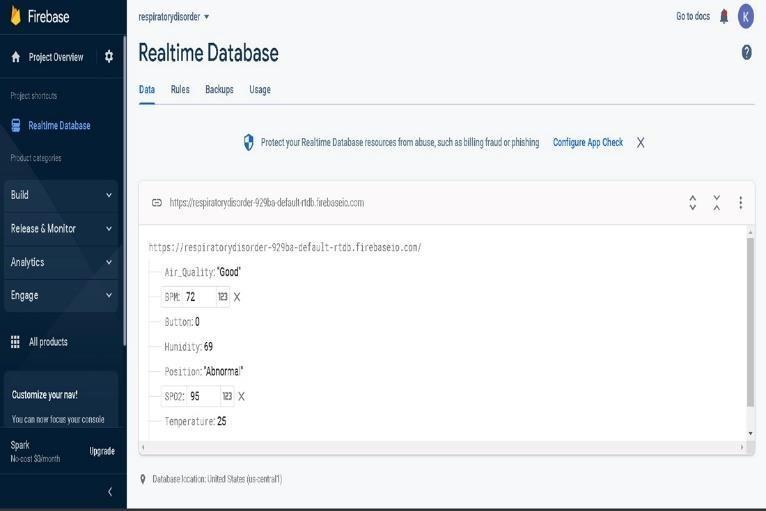Open the user account avatar K
This screenshot has width=766, height=511.
pyautogui.click(x=745, y=17)
